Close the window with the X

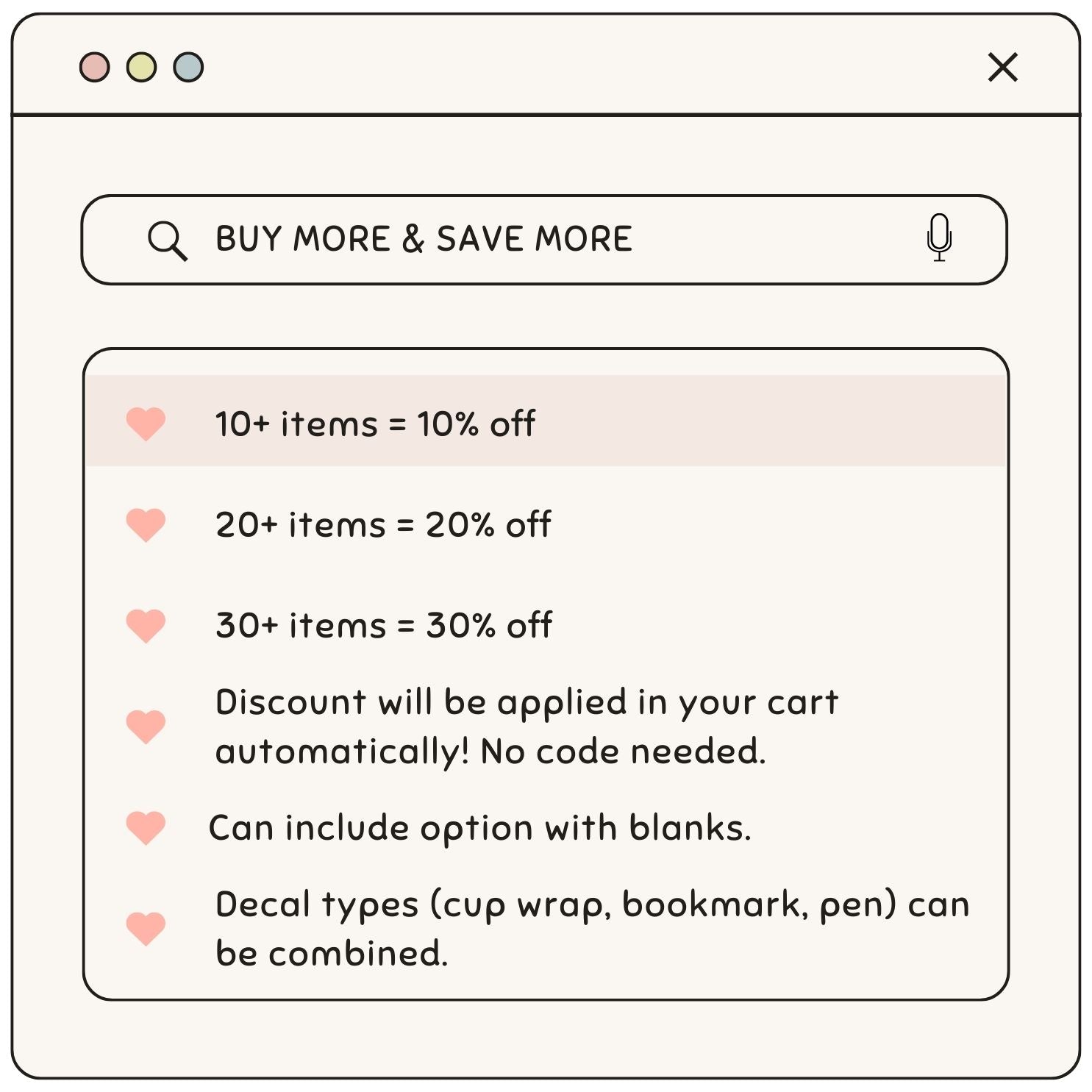(x=1002, y=67)
